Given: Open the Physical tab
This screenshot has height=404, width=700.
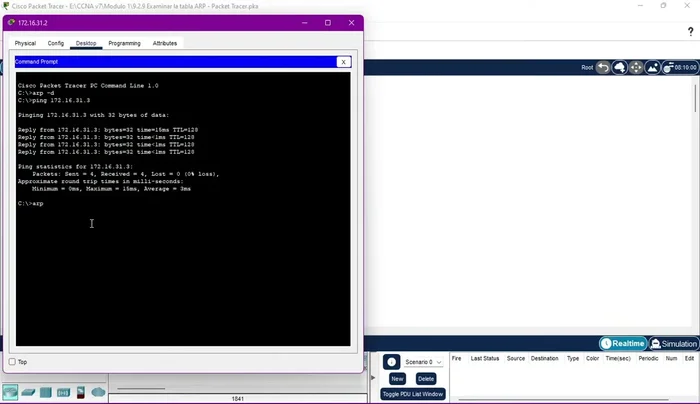Looking at the screenshot, I should point(25,43).
